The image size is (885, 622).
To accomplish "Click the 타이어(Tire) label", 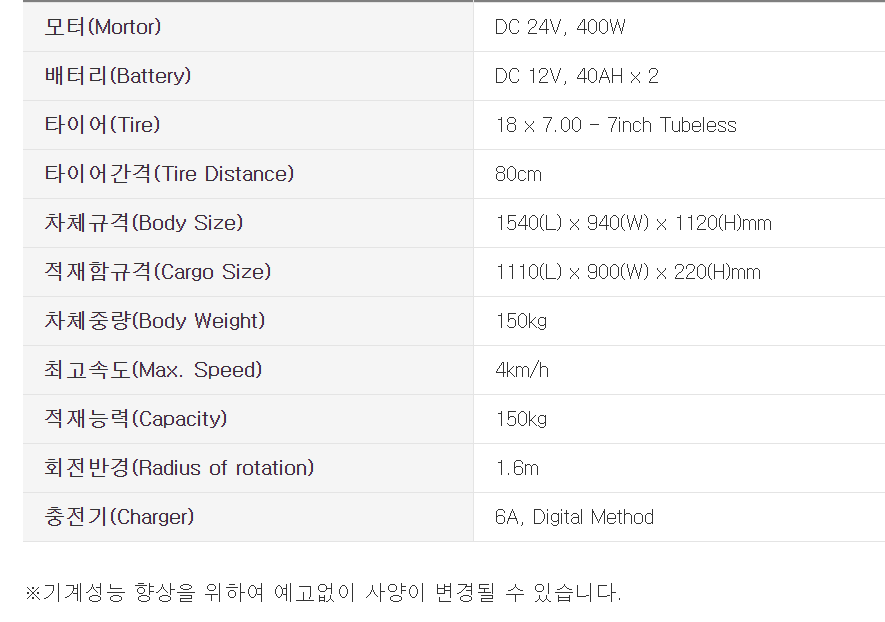I will [103, 125].
